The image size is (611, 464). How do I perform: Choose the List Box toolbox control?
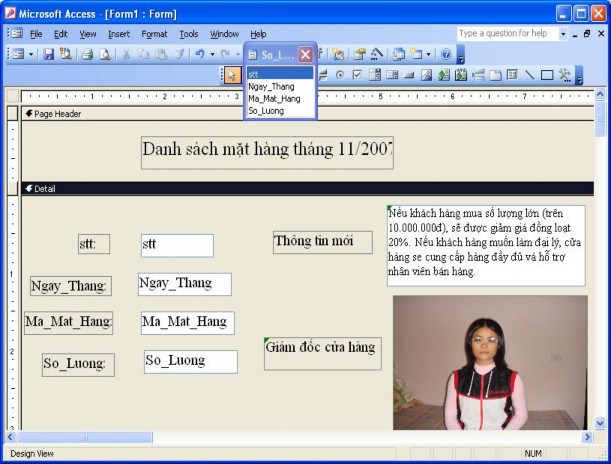point(392,75)
